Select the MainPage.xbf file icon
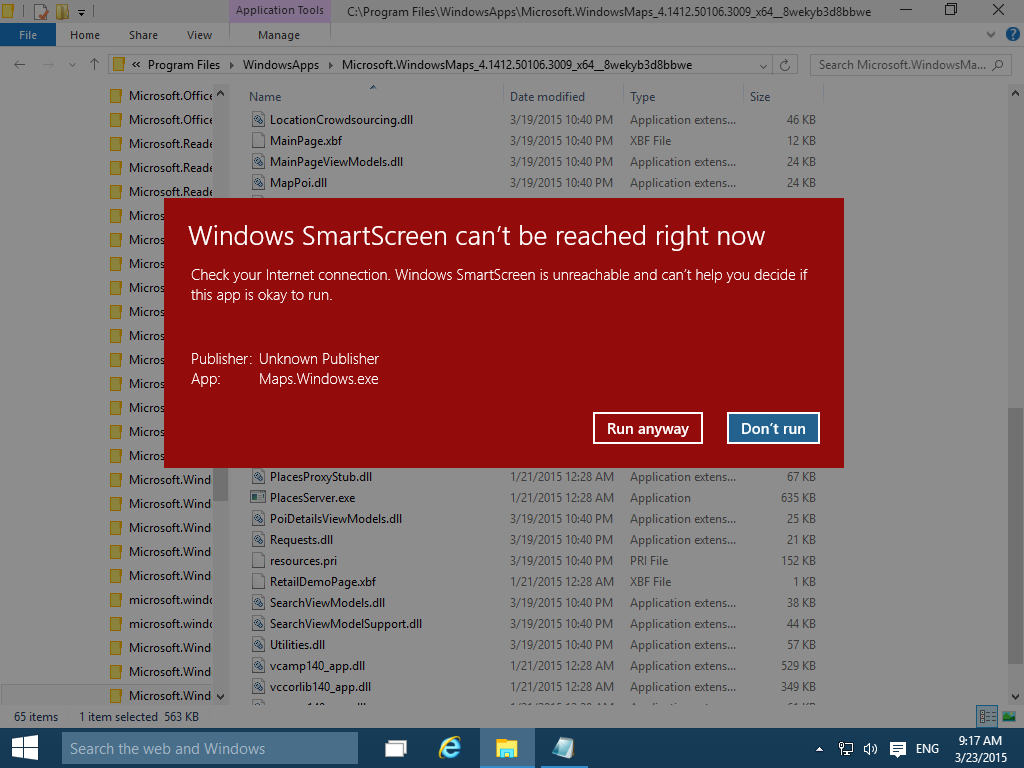Image resolution: width=1024 pixels, height=768 pixels. coord(258,140)
